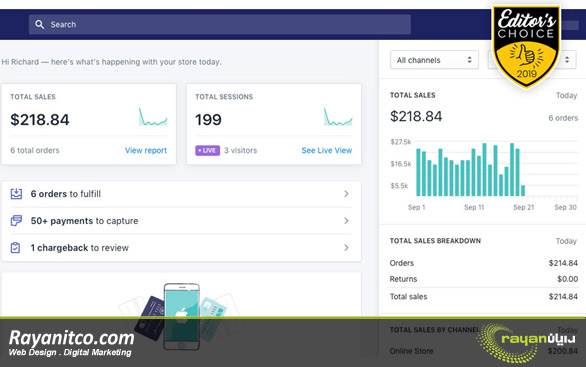Screen dimensions: 586x367
Task: Focus the Search input field
Action: pos(220,25)
